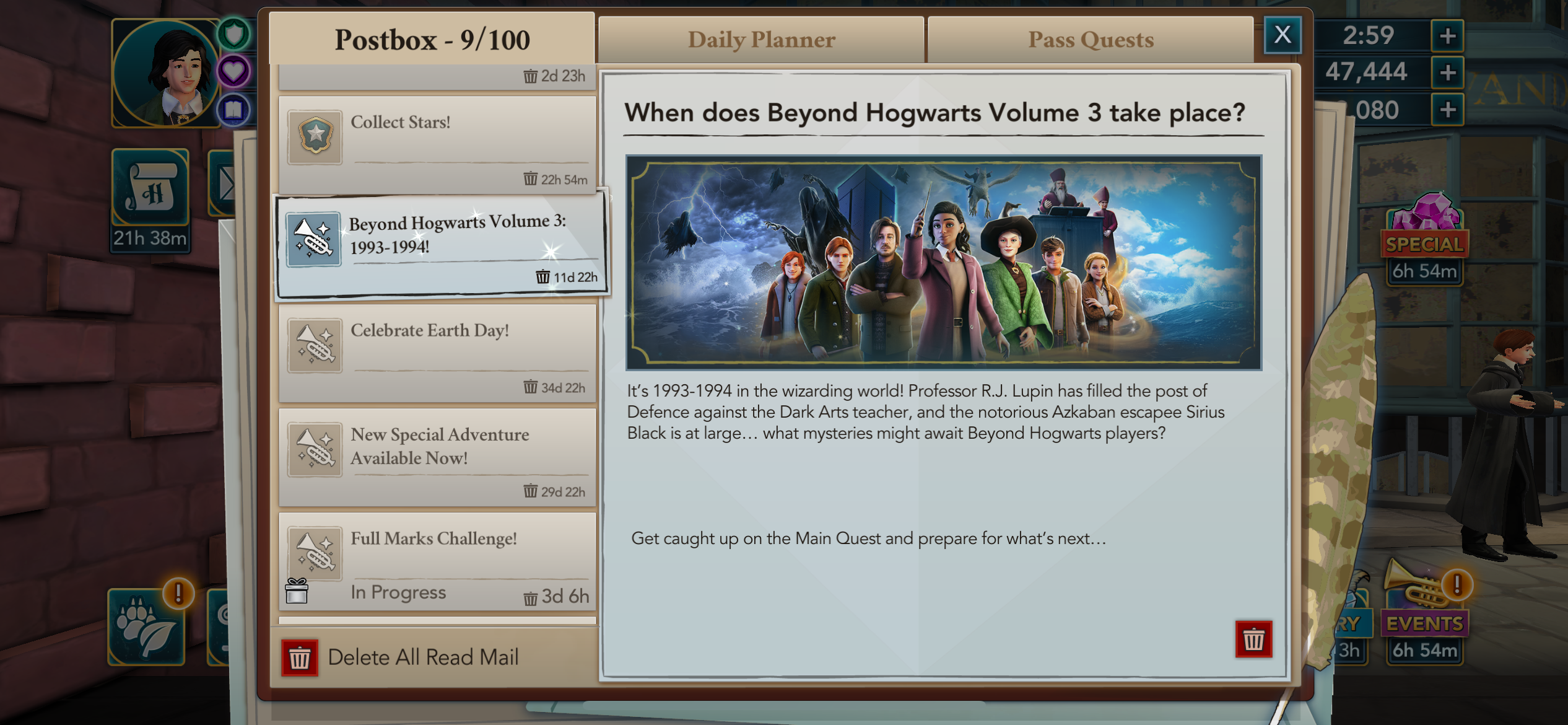The height and width of the screenshot is (725, 1568).
Task: Click the Beyond Hogwarts Volume 3 banner image
Action: point(944,263)
